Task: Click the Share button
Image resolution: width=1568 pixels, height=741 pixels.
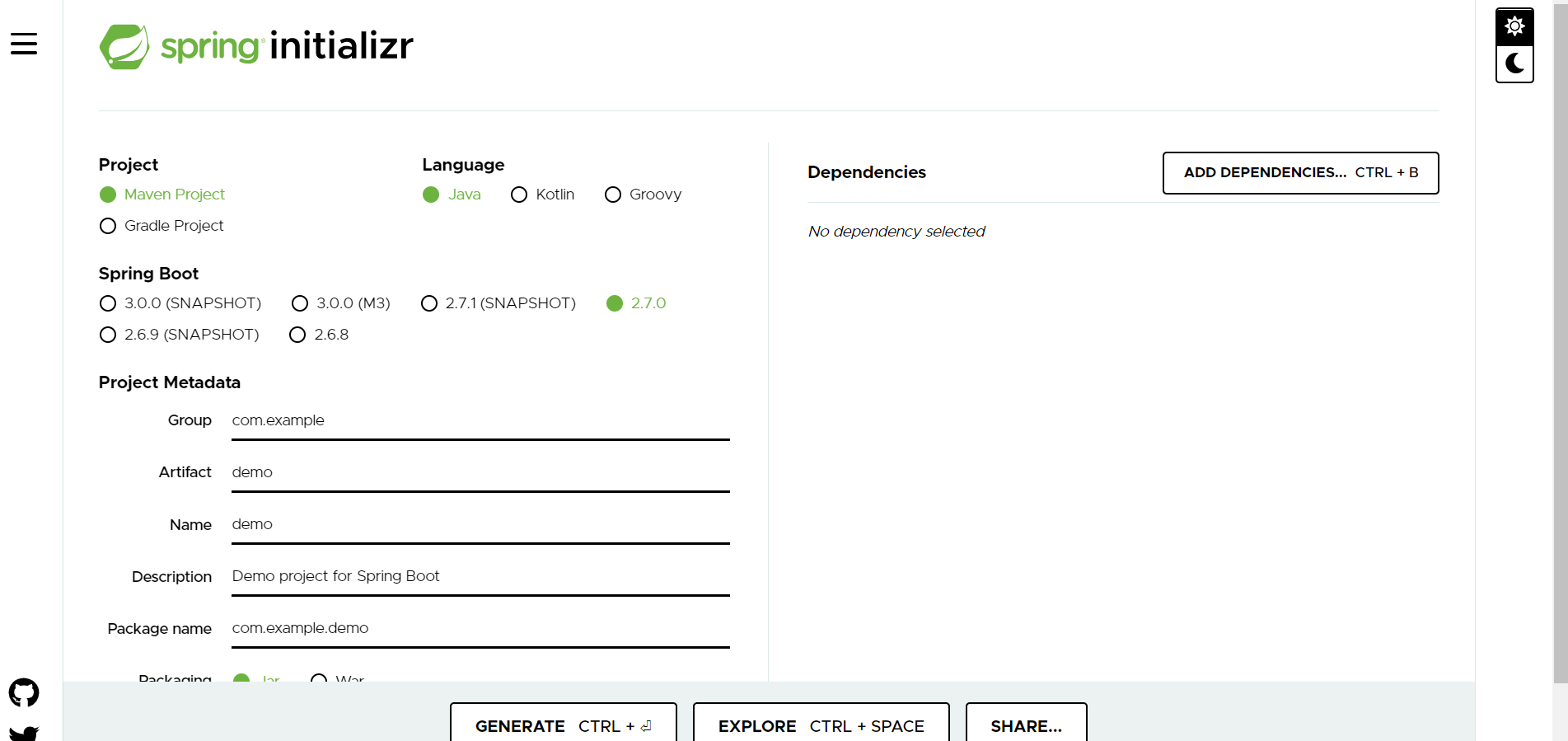Action: click(1026, 723)
